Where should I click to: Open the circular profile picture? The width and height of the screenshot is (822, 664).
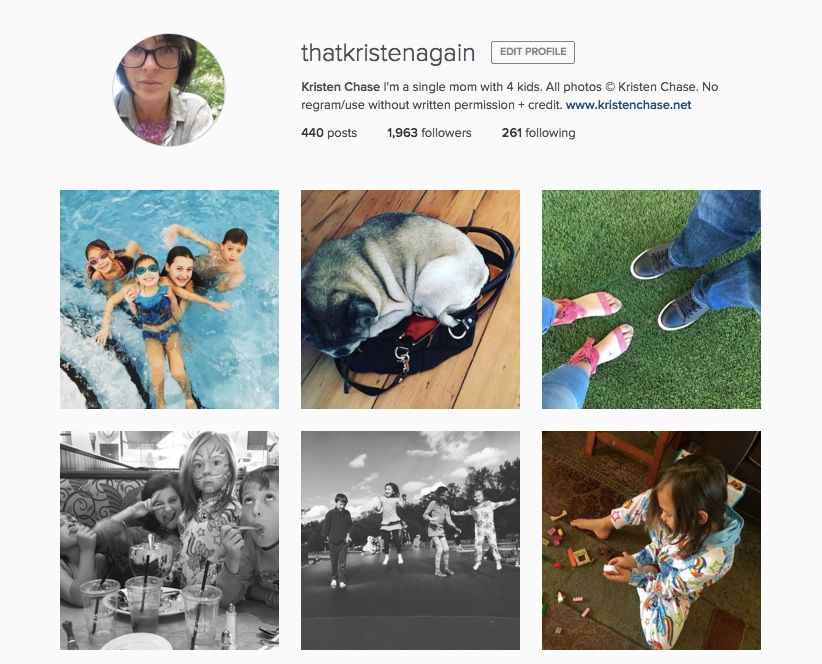[x=168, y=90]
